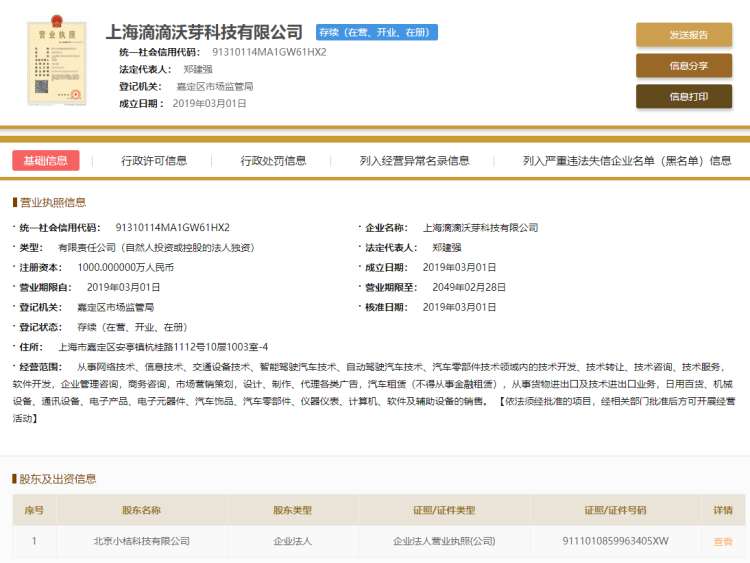Screen dimensions: 750x563
Task: Click the address 上海市嘉定区安亭镇杭桂路1112号
Action: click(163, 347)
